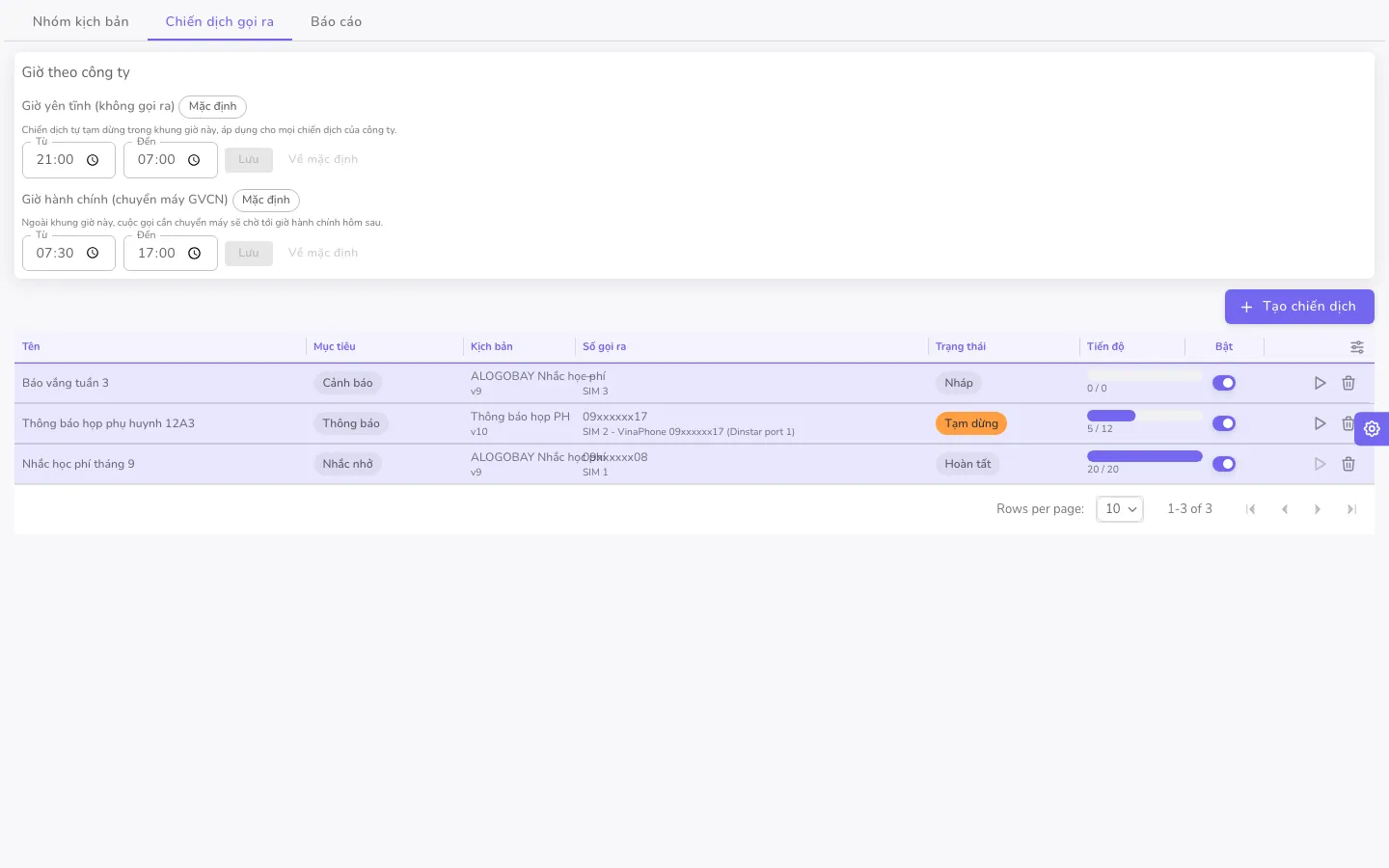Run the Thông báo họp phụ huynh 12A3 campaign
Screen dimensions: 1389x868
(x=1320, y=423)
